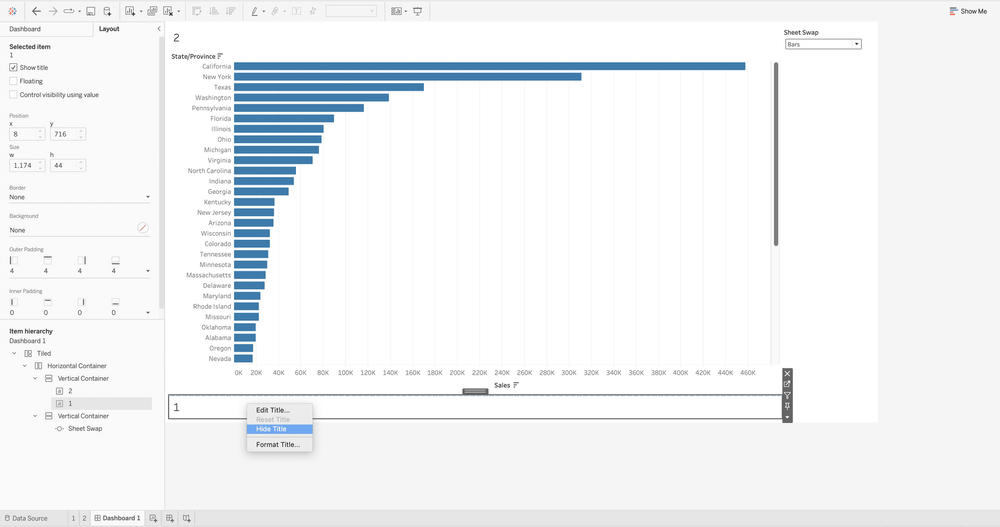
Task: Open the Border None dropdown
Action: (x=80, y=197)
